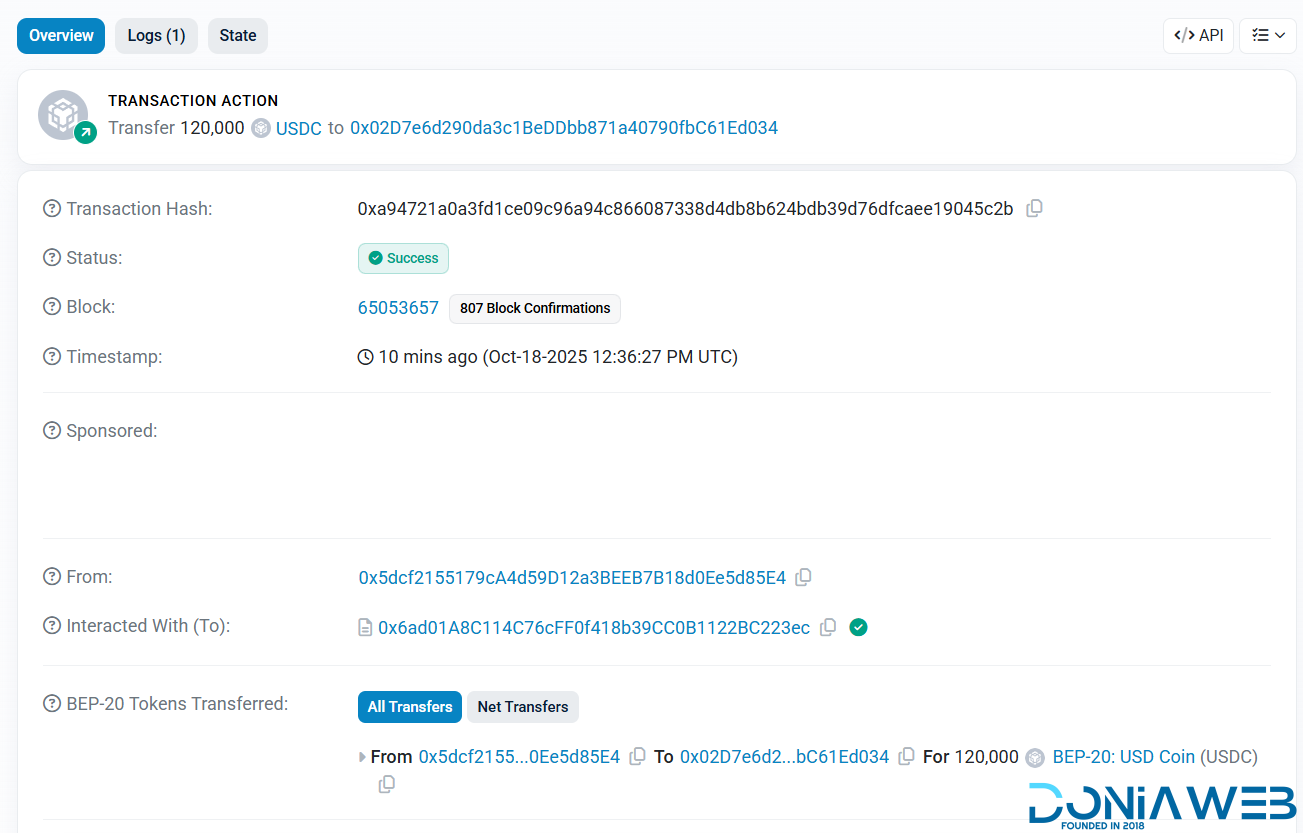Open the API button
The image size is (1303, 833).
(1198, 36)
